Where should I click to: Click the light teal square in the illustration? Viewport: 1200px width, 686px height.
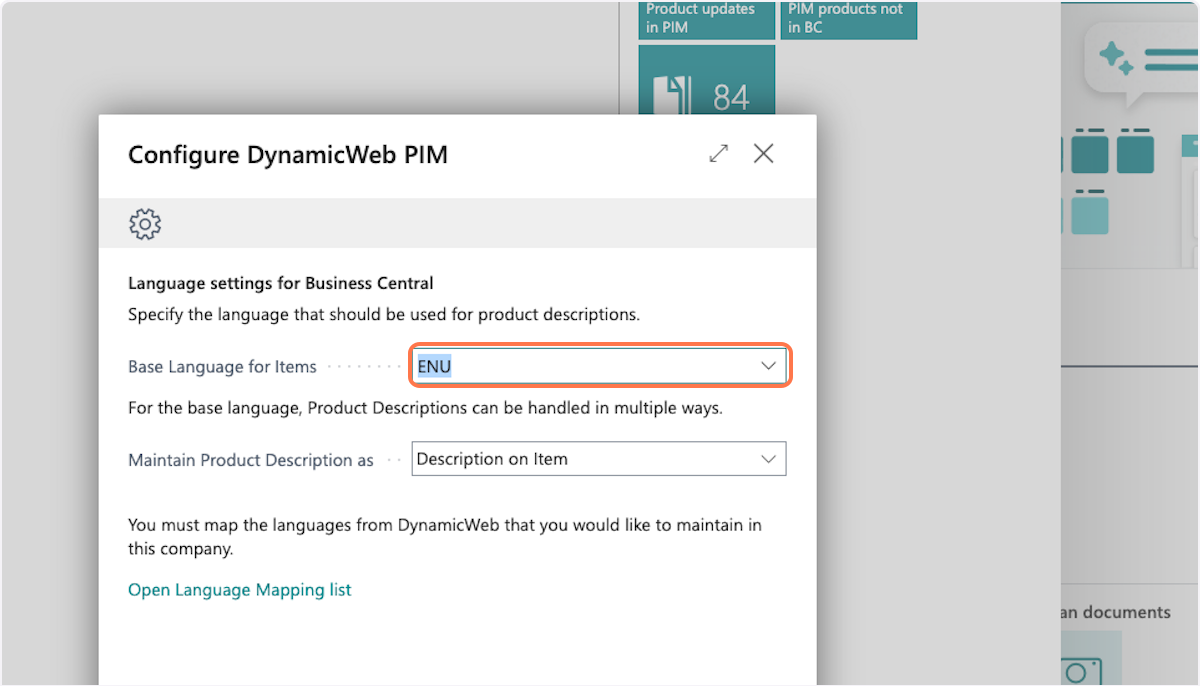(1090, 215)
